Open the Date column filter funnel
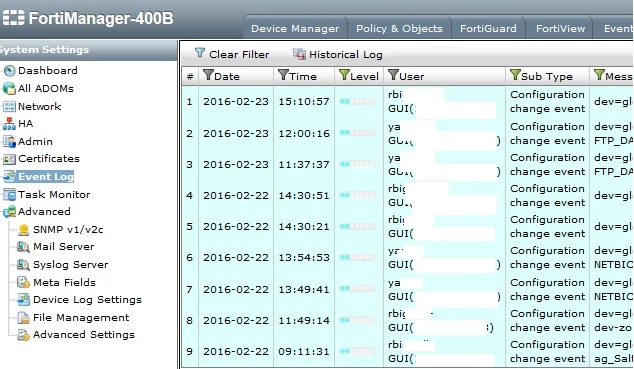This screenshot has height=369, width=634. 208,75
